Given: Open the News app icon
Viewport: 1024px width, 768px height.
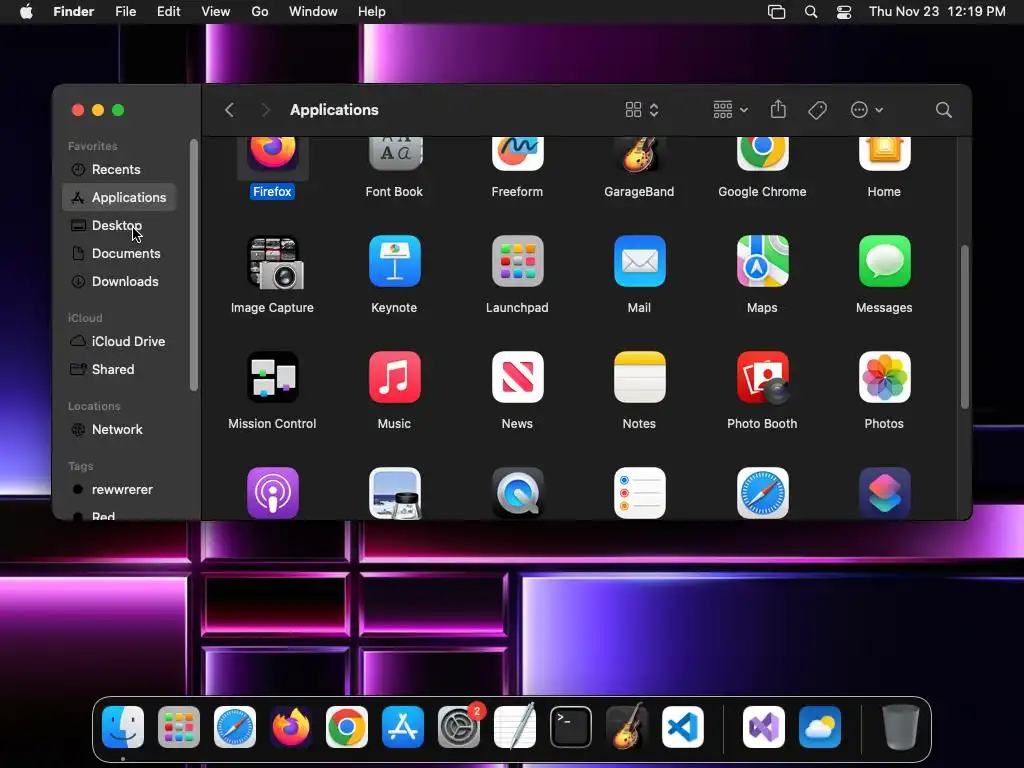Looking at the screenshot, I should click(517, 377).
